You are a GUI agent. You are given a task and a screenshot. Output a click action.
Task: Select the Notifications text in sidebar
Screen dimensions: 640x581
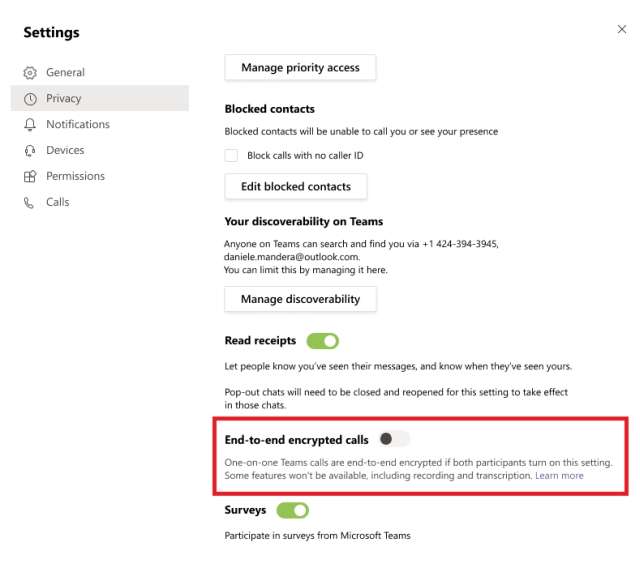click(78, 125)
